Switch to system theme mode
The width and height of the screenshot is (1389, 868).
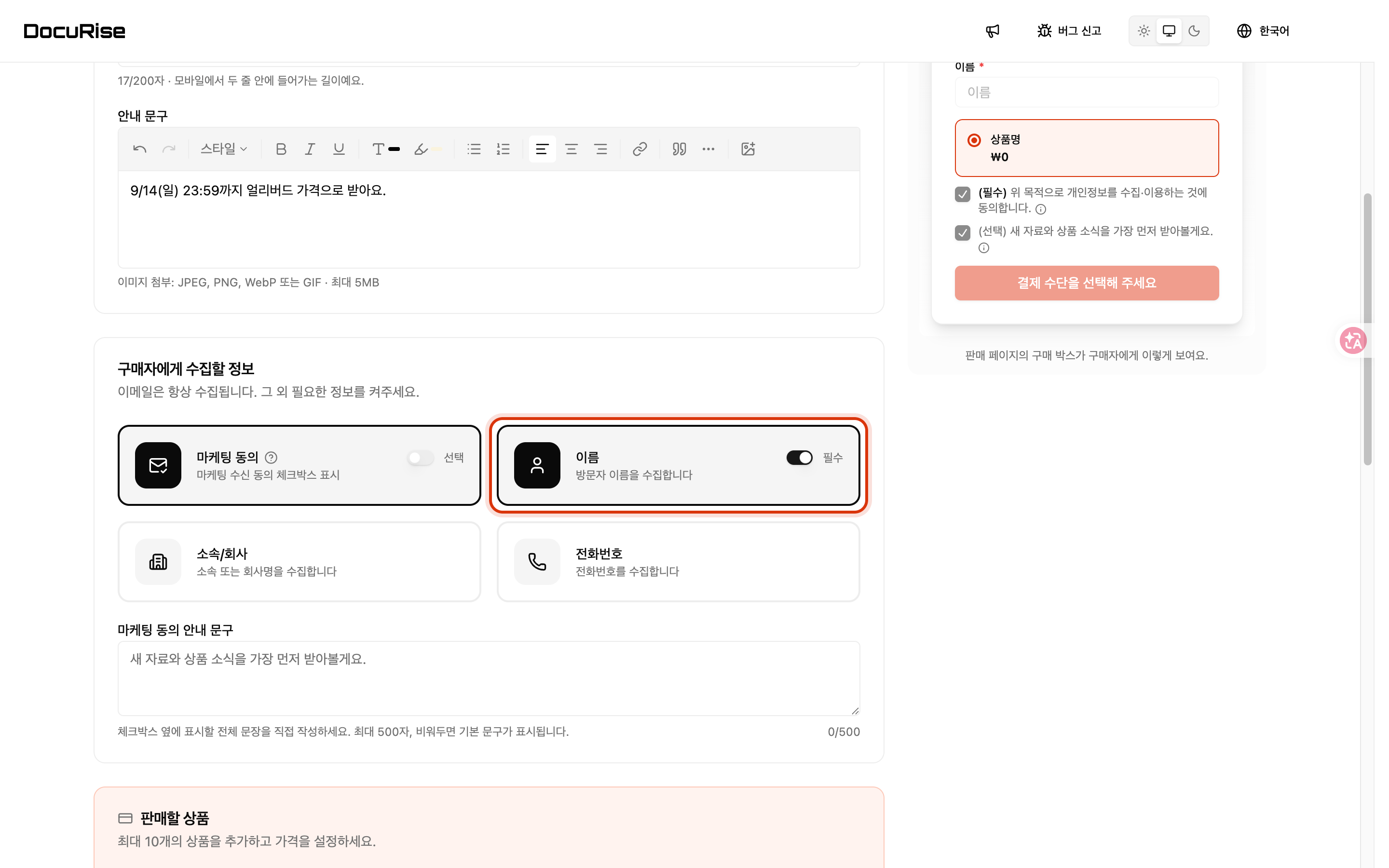point(1169,31)
